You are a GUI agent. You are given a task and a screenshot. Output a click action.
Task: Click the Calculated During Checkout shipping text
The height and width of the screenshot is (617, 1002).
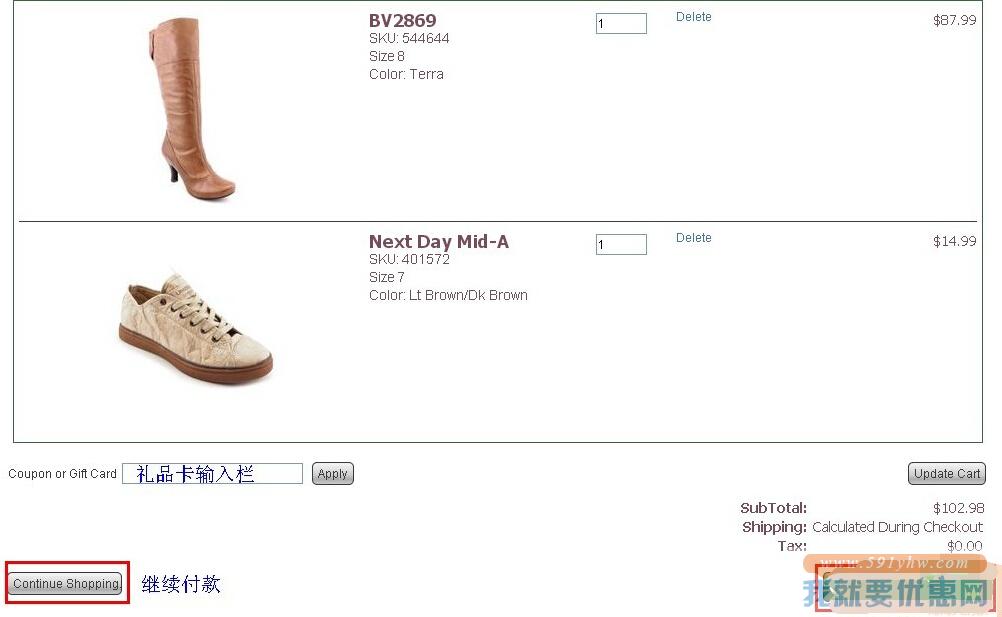click(x=897, y=527)
